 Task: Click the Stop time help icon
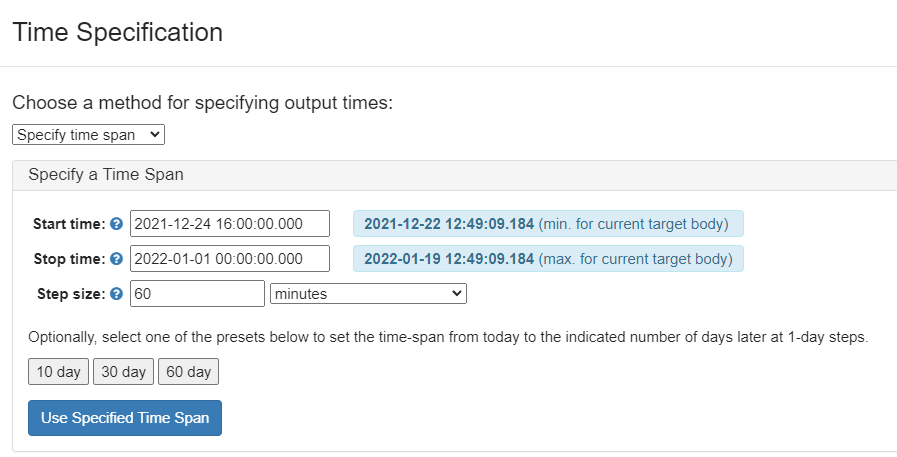pos(116,259)
